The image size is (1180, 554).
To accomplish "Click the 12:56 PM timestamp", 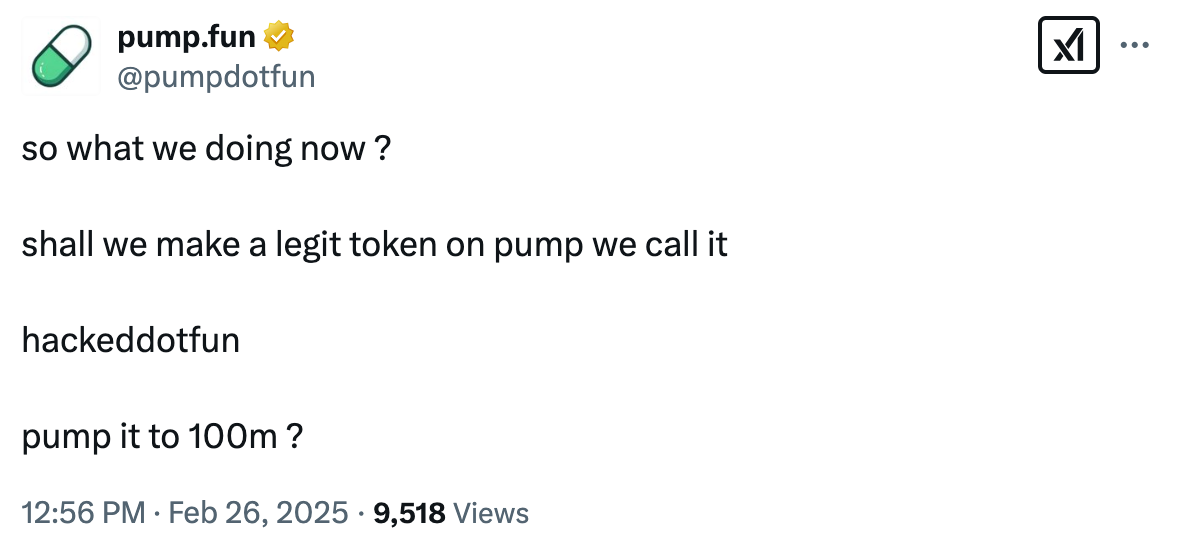I will pos(84,513).
